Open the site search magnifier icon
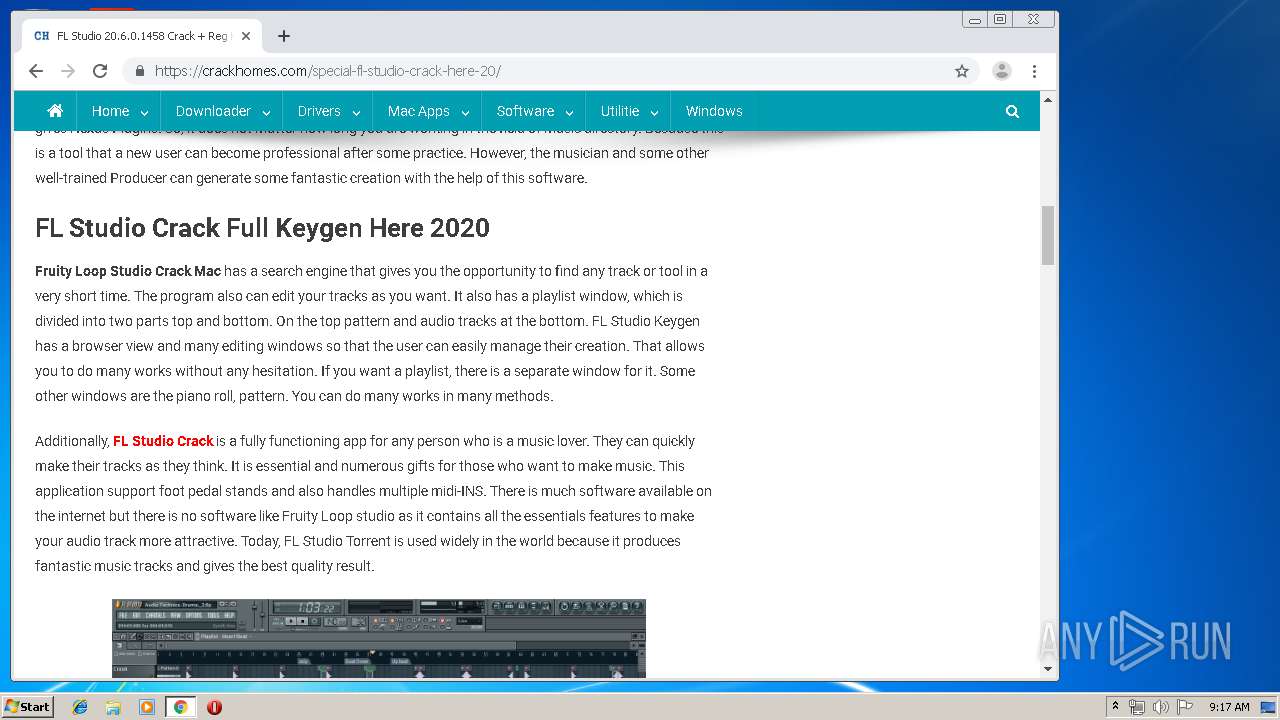1280x720 pixels. [1012, 112]
